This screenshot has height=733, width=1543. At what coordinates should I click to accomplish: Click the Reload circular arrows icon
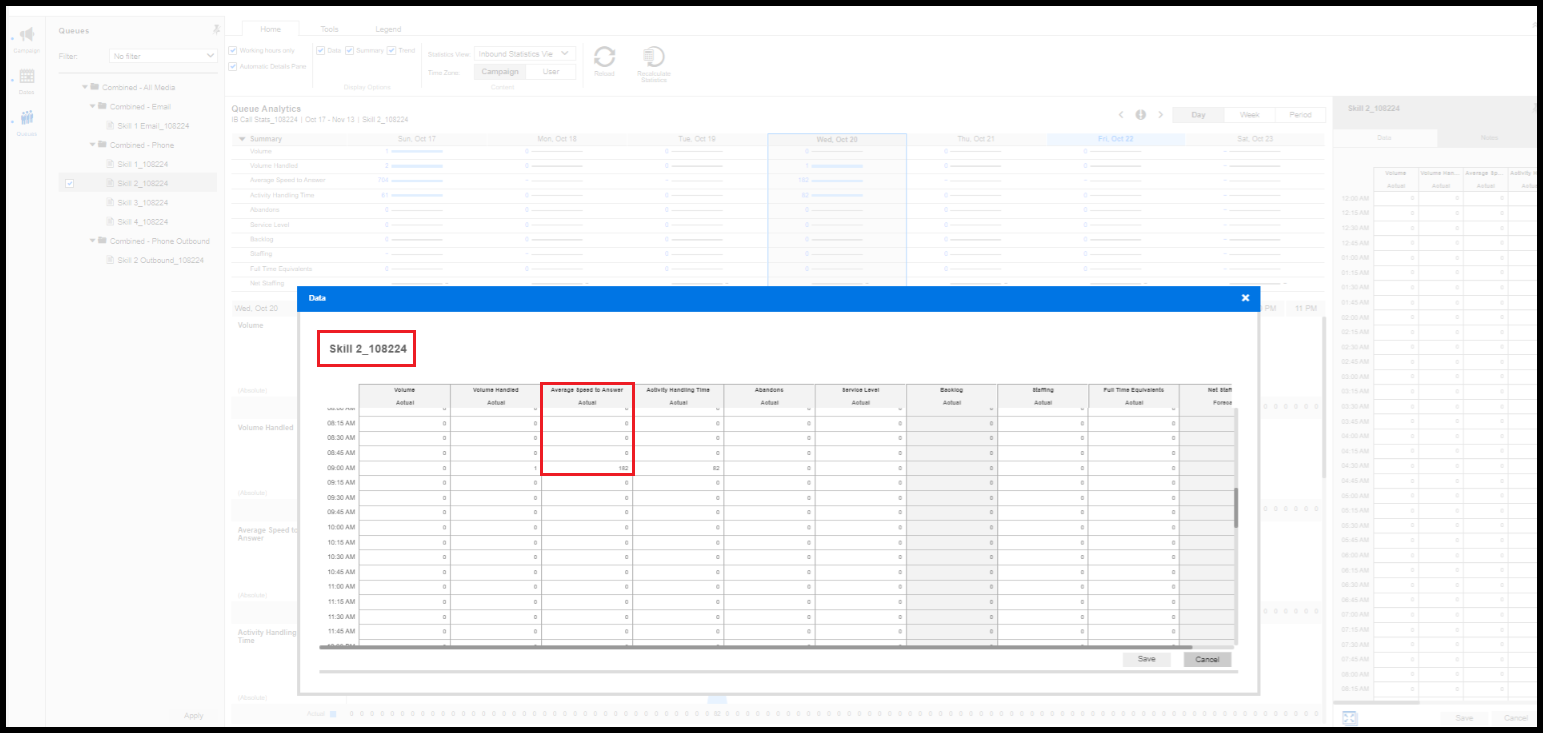[x=604, y=56]
